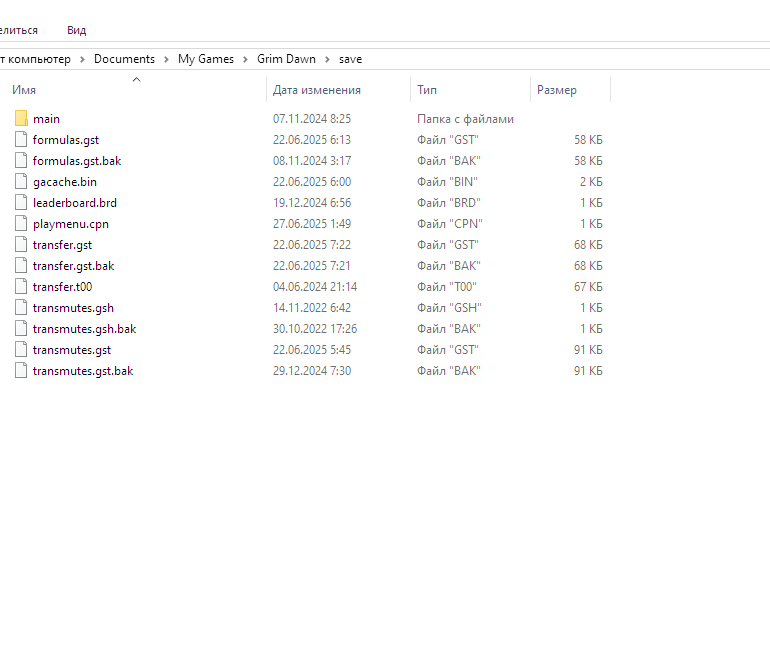Click type Файл "BIN"
This screenshot has height=670, width=770.
click(447, 182)
